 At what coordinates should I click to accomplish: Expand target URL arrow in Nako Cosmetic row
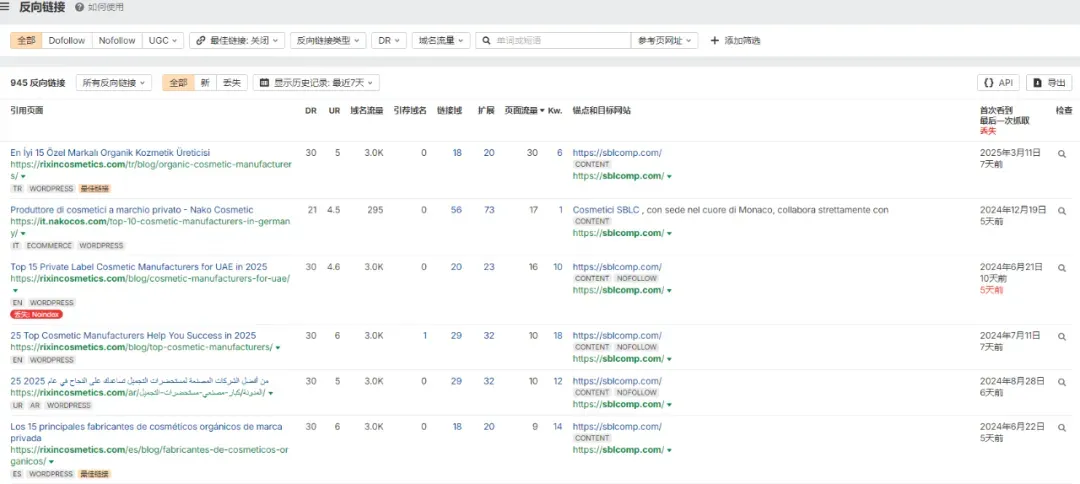pyautogui.click(x=669, y=233)
